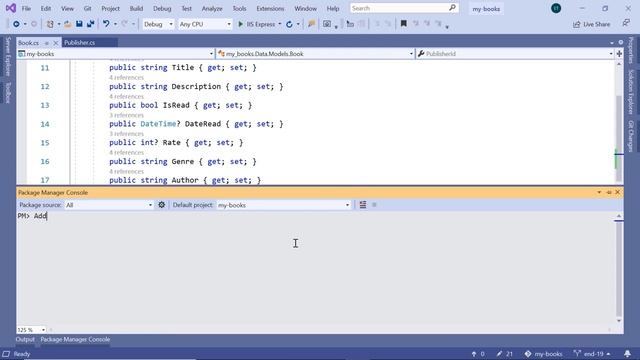This screenshot has width=640, height=360.
Task: Open Package Manager Console settings gear
Action: click(162, 205)
